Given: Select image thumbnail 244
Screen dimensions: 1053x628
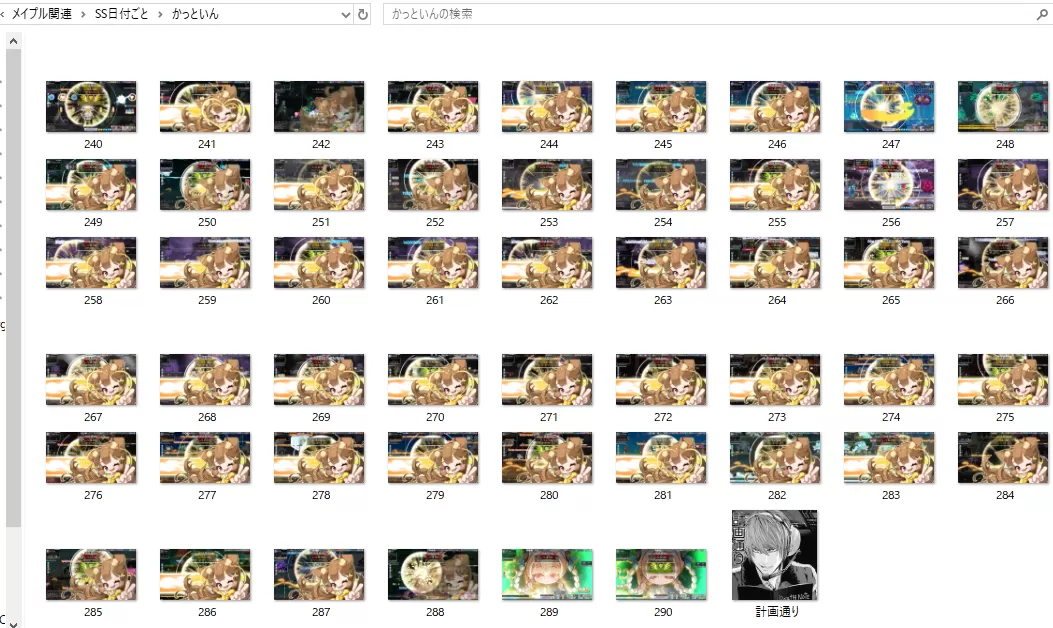Looking at the screenshot, I should 547,107.
